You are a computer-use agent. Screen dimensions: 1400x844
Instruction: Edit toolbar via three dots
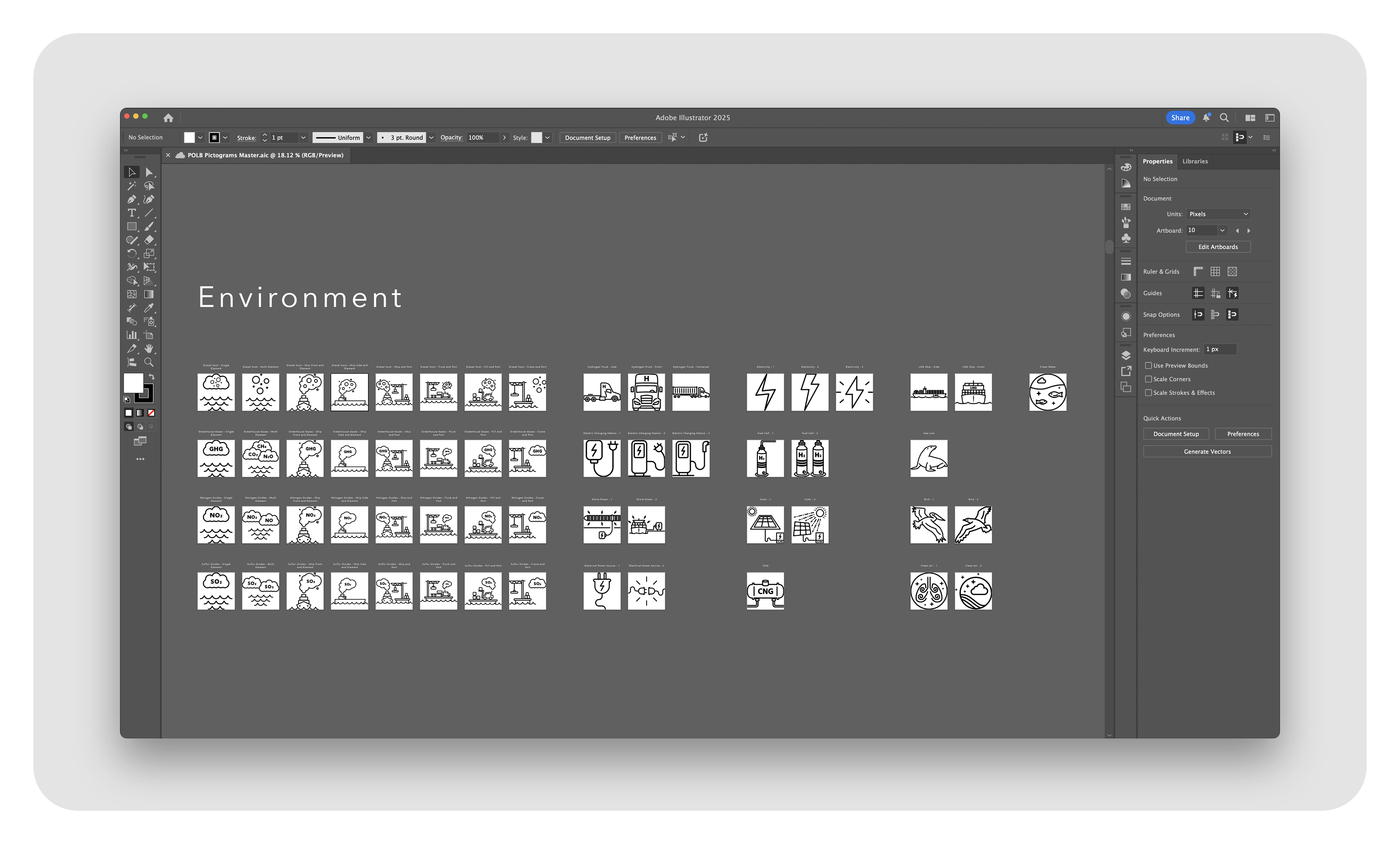(140, 459)
